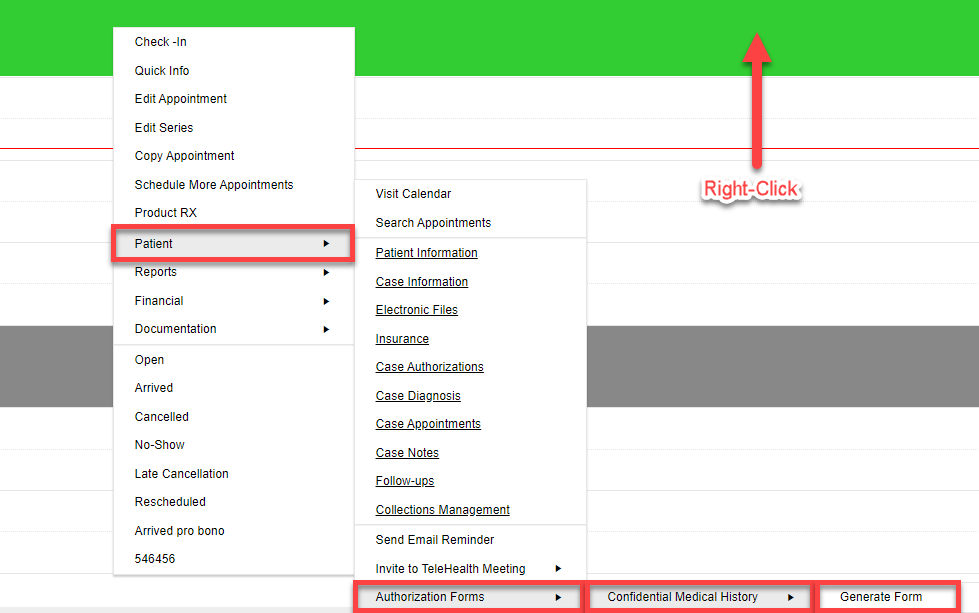Choose Schedule More Appointments
Image resolution: width=979 pixels, height=613 pixels.
click(x=214, y=184)
